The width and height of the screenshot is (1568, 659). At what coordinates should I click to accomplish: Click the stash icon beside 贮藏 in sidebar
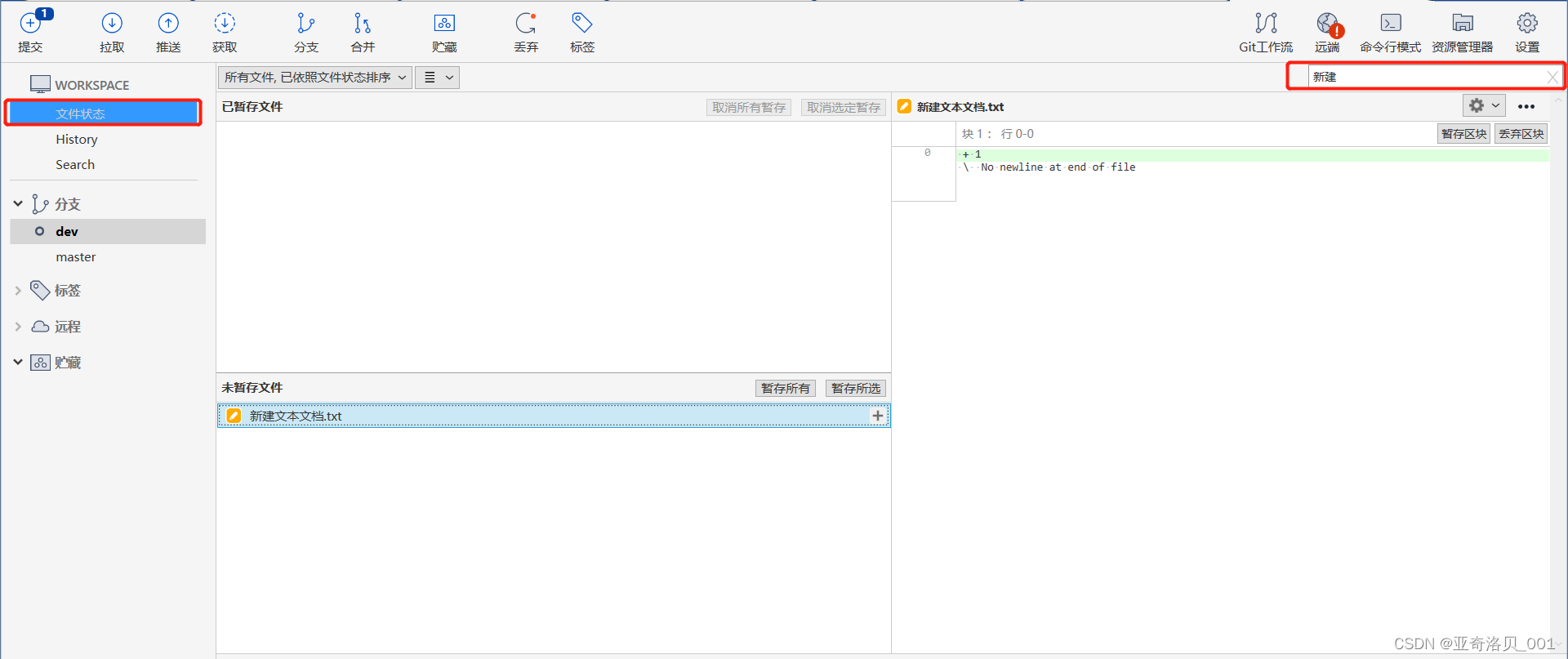click(x=40, y=363)
